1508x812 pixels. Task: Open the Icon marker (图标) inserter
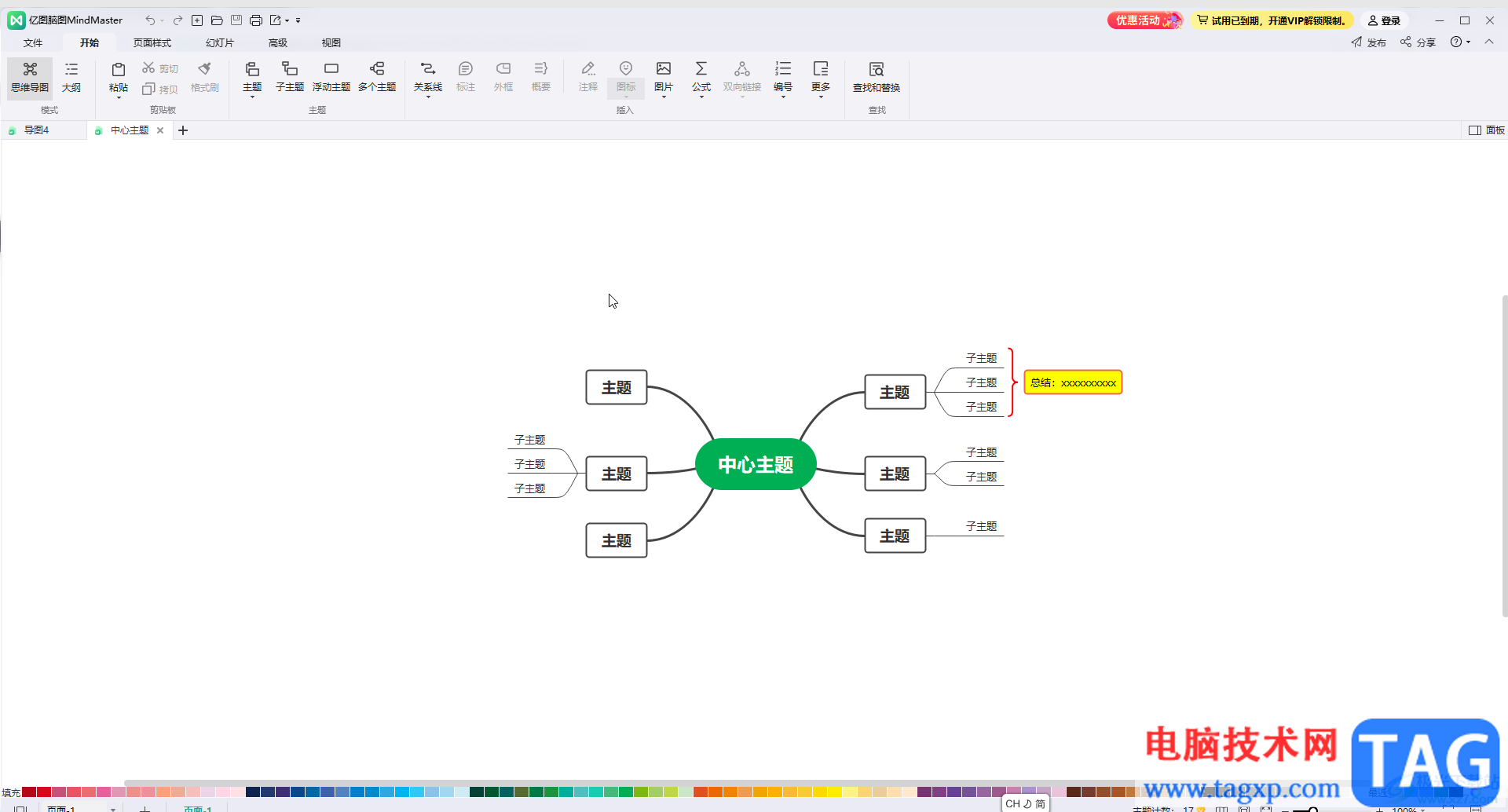626,77
